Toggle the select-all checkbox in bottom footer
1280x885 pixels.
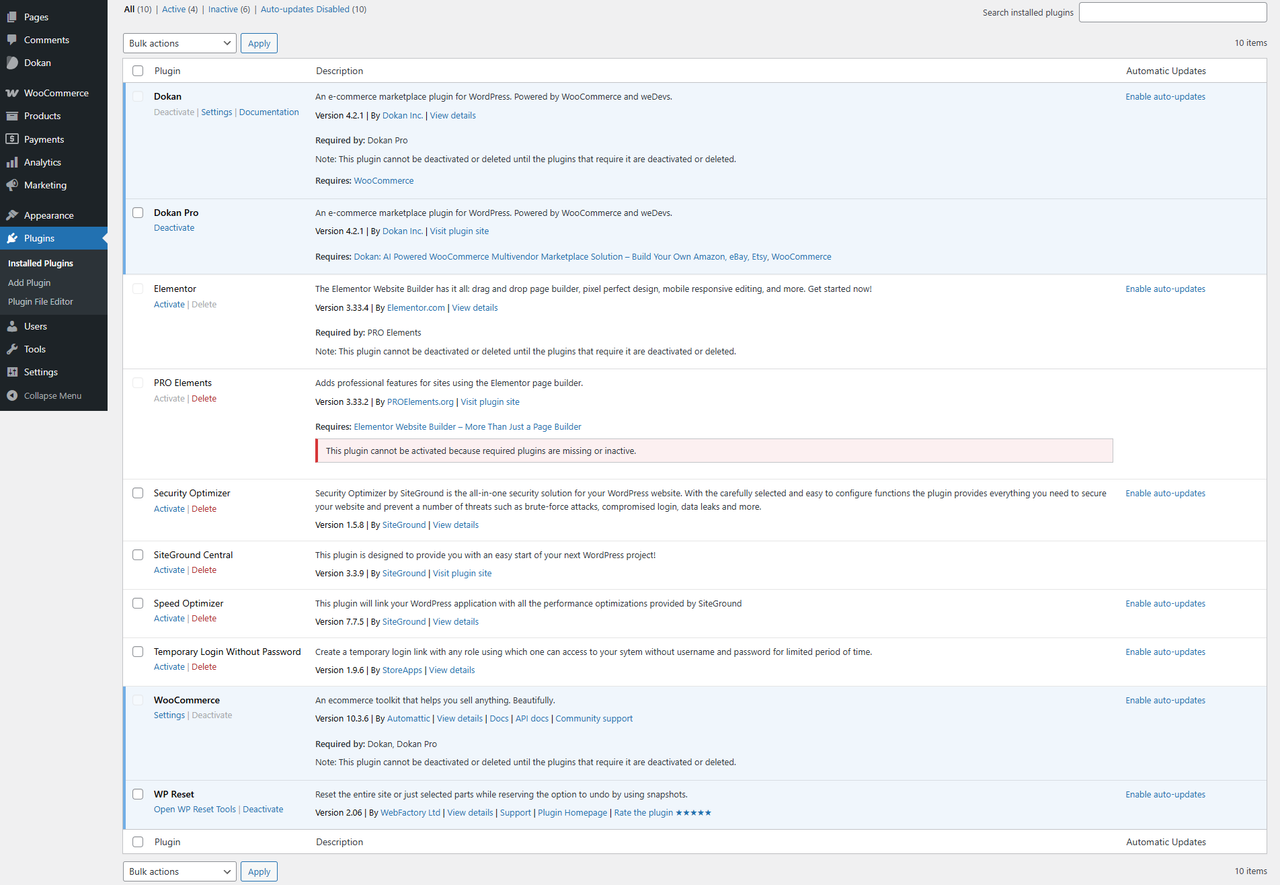click(x=138, y=842)
